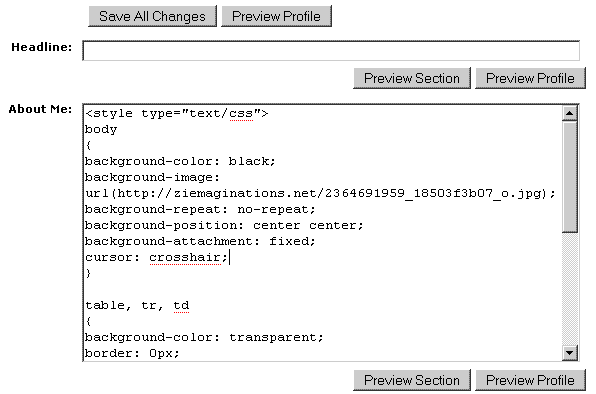Open Preview Profile next to Save All Changes
This screenshot has width=596, height=394.
276,16
